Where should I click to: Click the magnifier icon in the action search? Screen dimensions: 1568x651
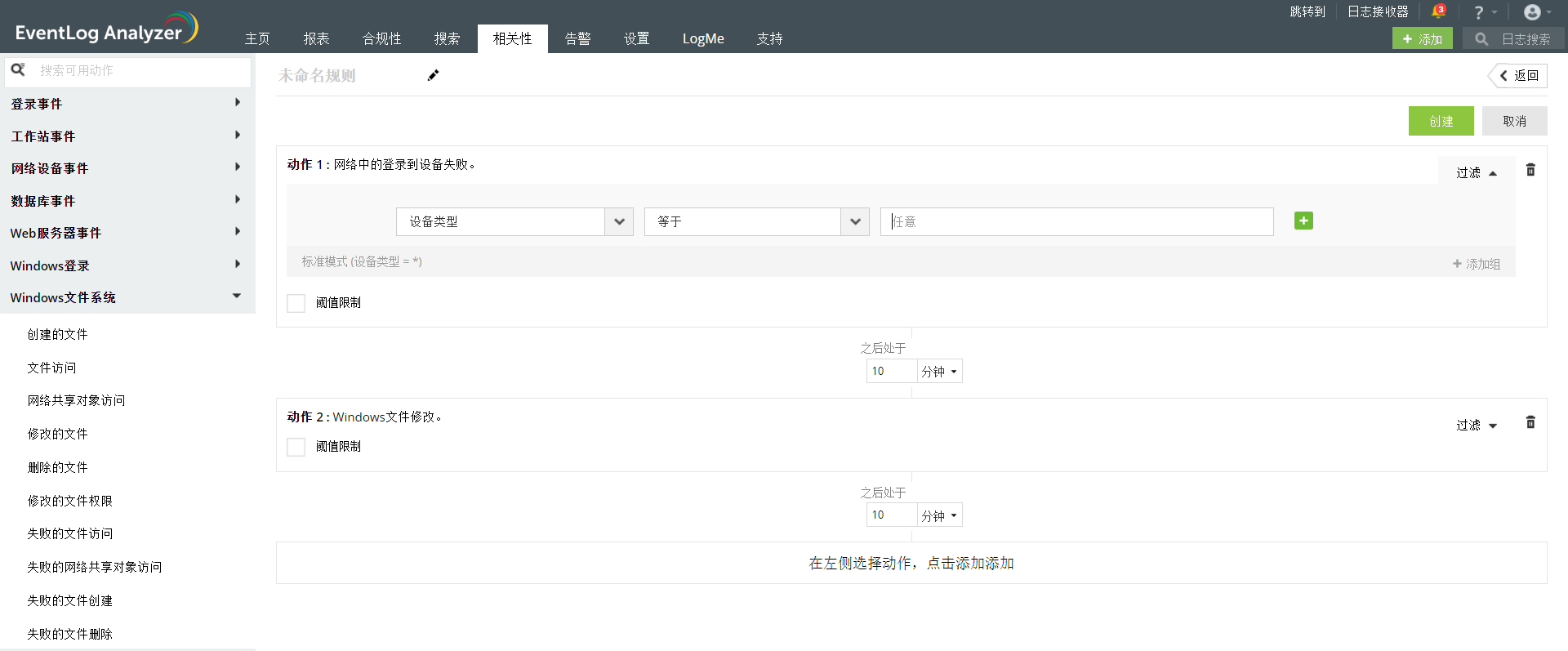click(x=18, y=70)
